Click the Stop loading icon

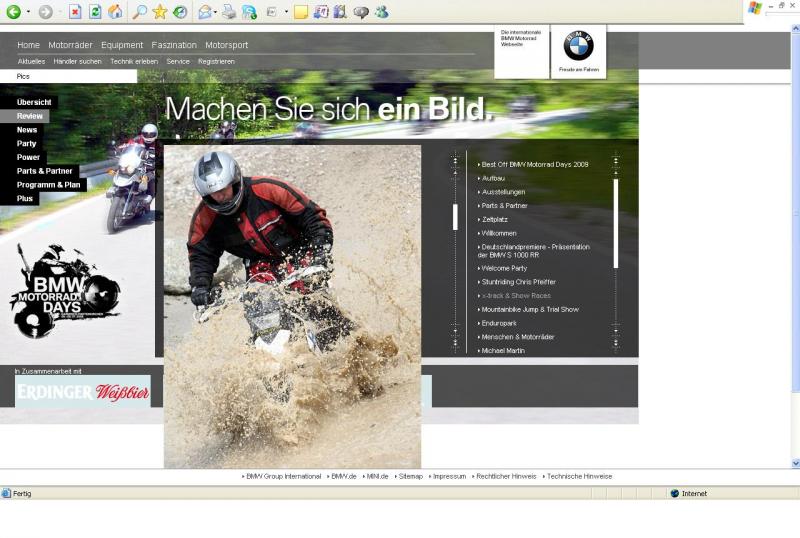click(75, 12)
